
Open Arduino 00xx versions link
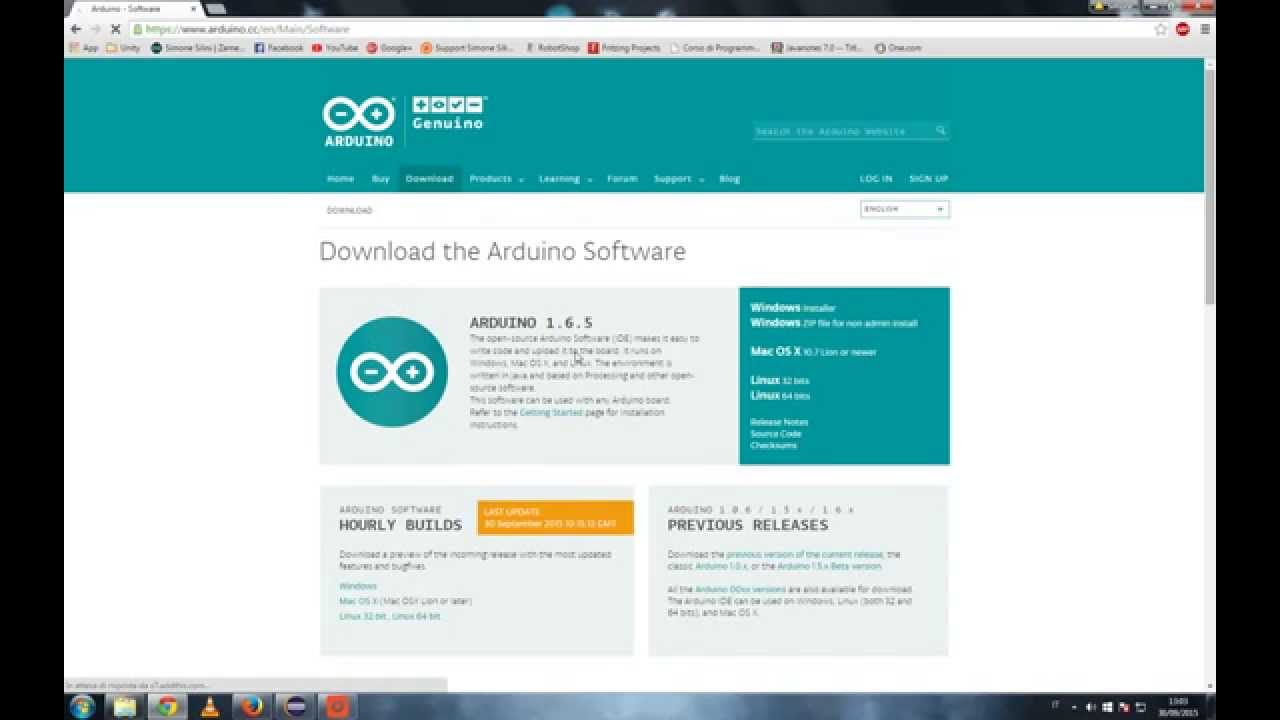(740, 590)
